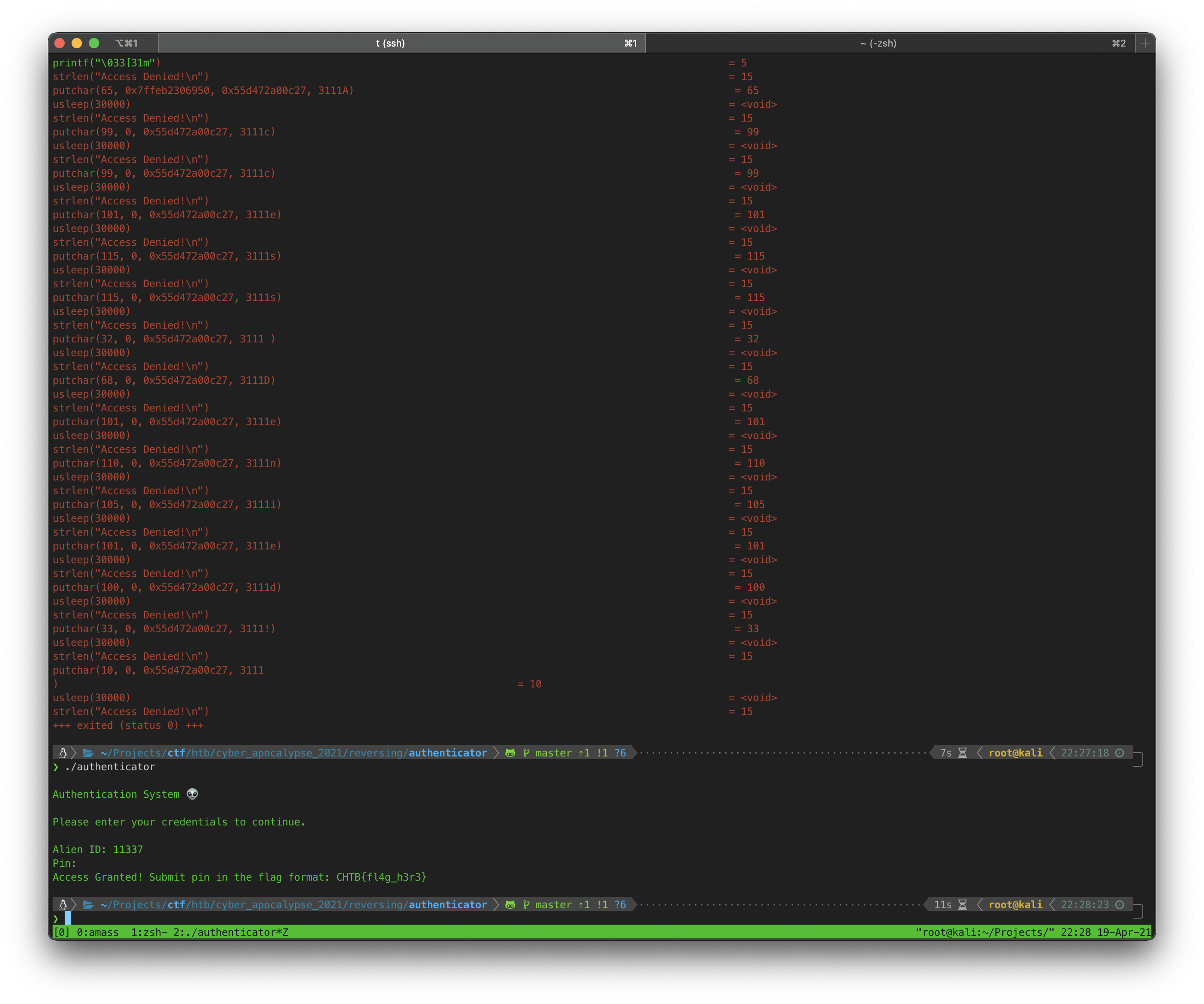
Task: Click the git branch icon in the 22:28:23 prompt
Action: (x=526, y=904)
